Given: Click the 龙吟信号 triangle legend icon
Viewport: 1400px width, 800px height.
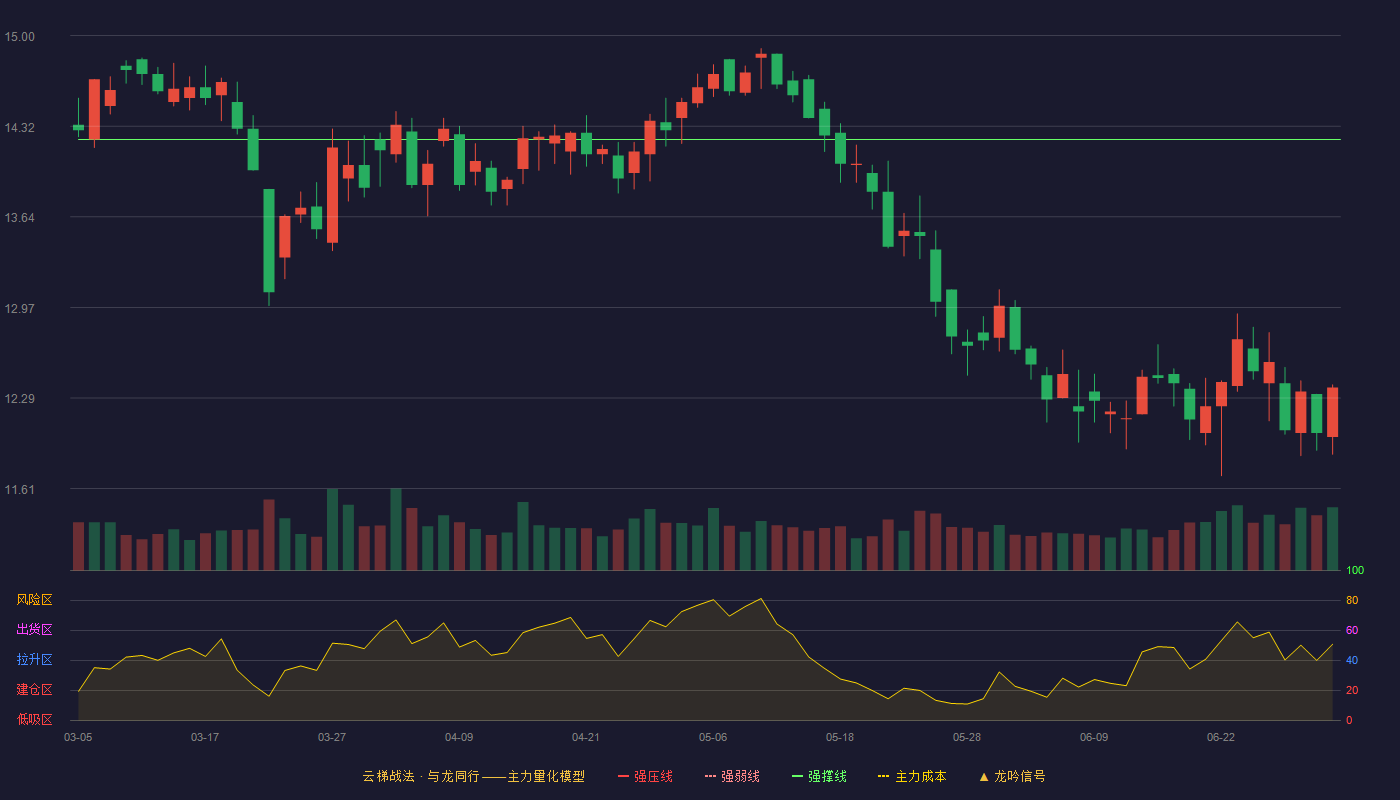Looking at the screenshot, I should pos(984,776).
